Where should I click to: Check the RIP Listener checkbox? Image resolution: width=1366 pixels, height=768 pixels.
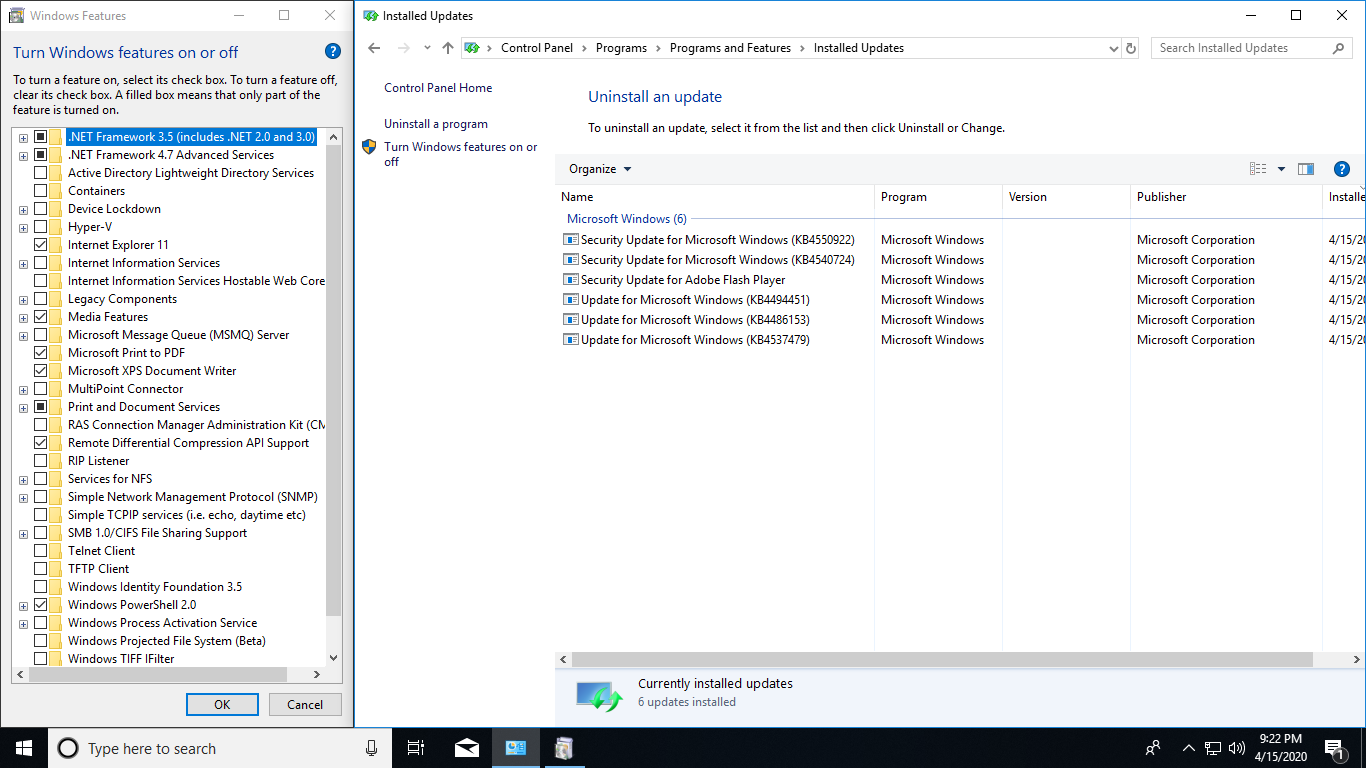41,461
